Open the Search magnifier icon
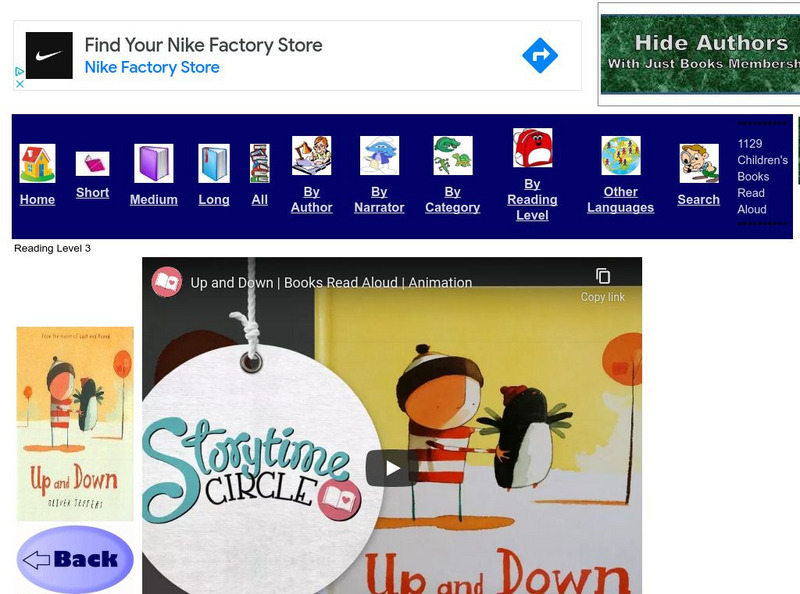This screenshot has height=594, width=800. [x=698, y=164]
